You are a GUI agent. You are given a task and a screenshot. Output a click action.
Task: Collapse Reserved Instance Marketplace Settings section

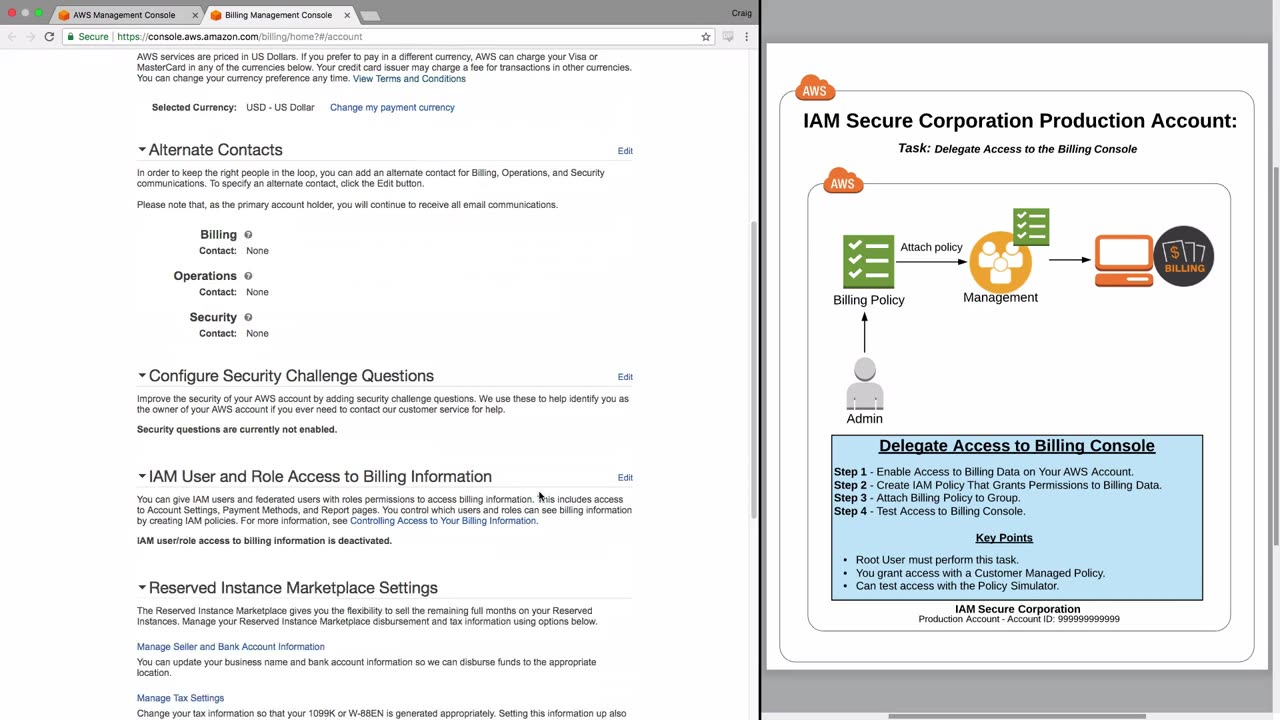click(x=142, y=588)
